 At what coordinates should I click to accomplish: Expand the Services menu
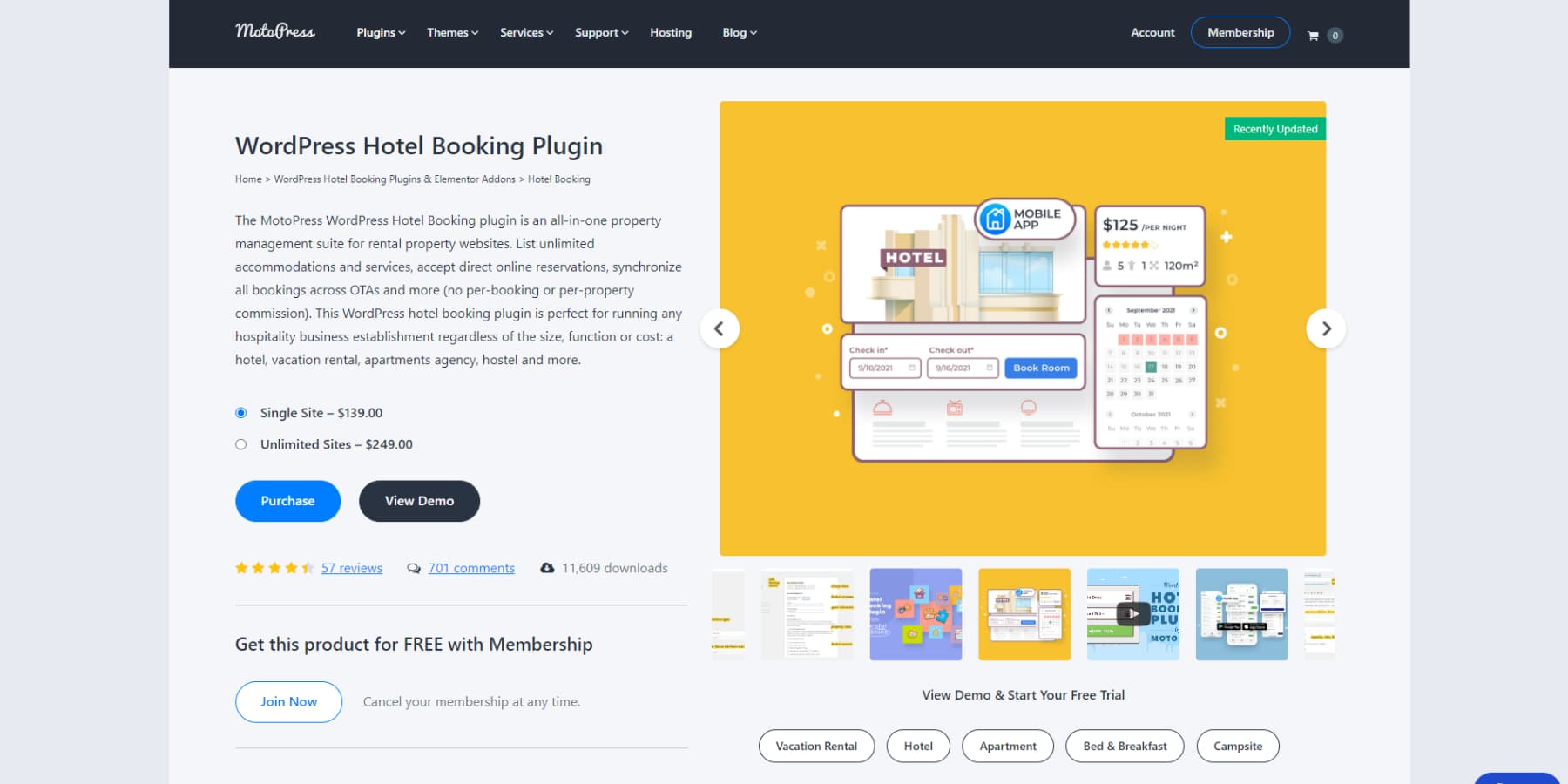pos(526,32)
